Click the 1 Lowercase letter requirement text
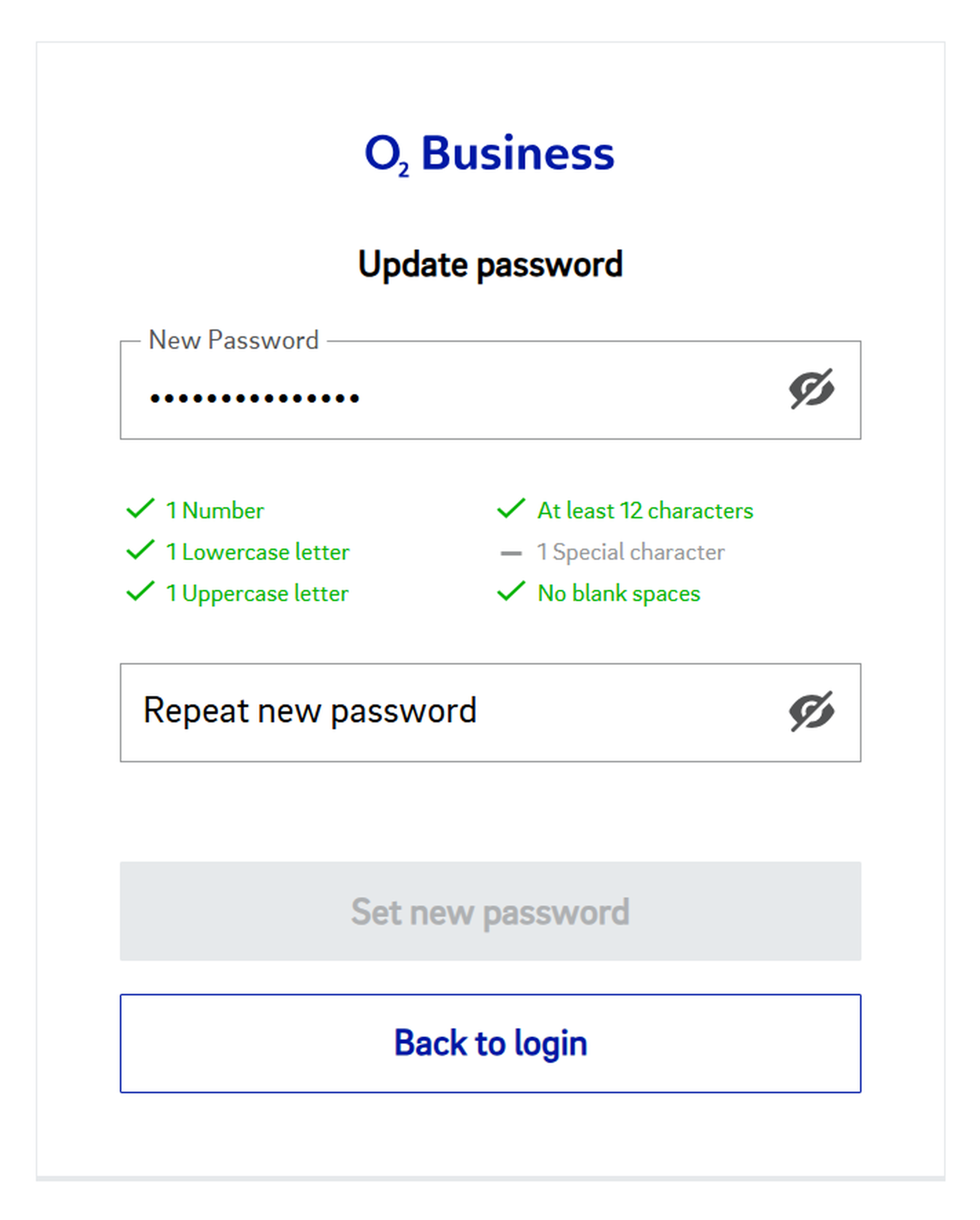 click(257, 552)
